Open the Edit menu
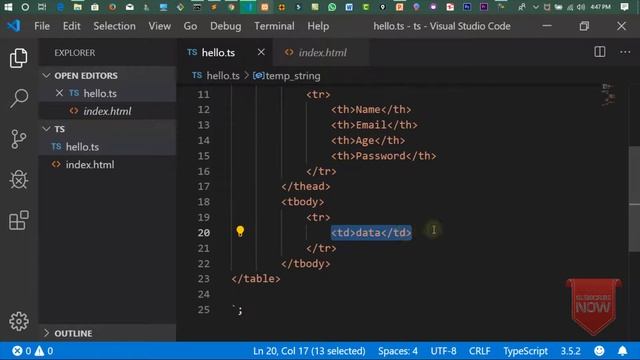The height and width of the screenshot is (360, 640). coord(71,26)
